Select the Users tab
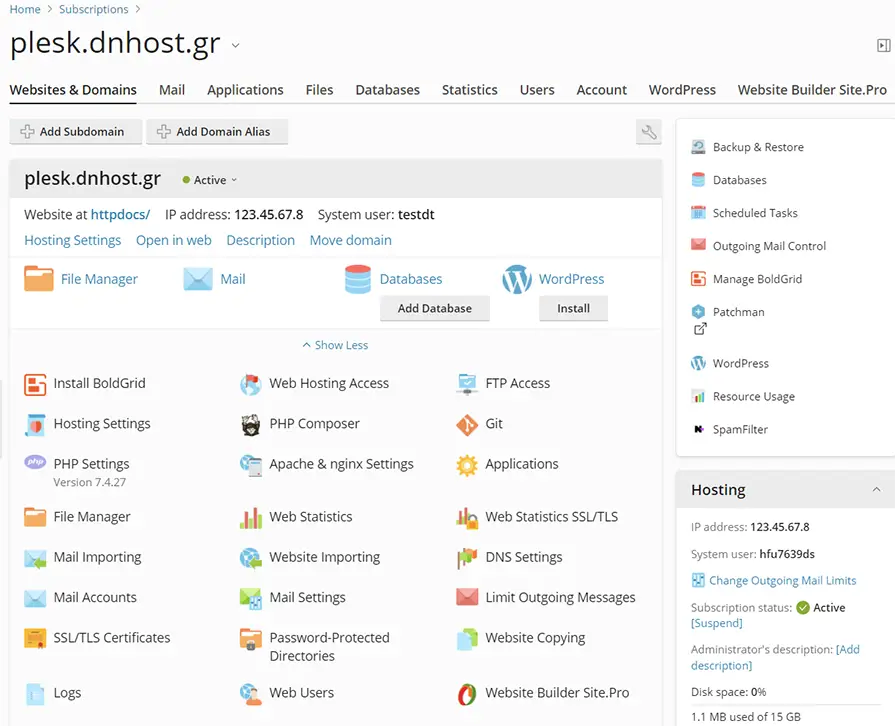Screen dimensions: 895x726 coord(537,90)
